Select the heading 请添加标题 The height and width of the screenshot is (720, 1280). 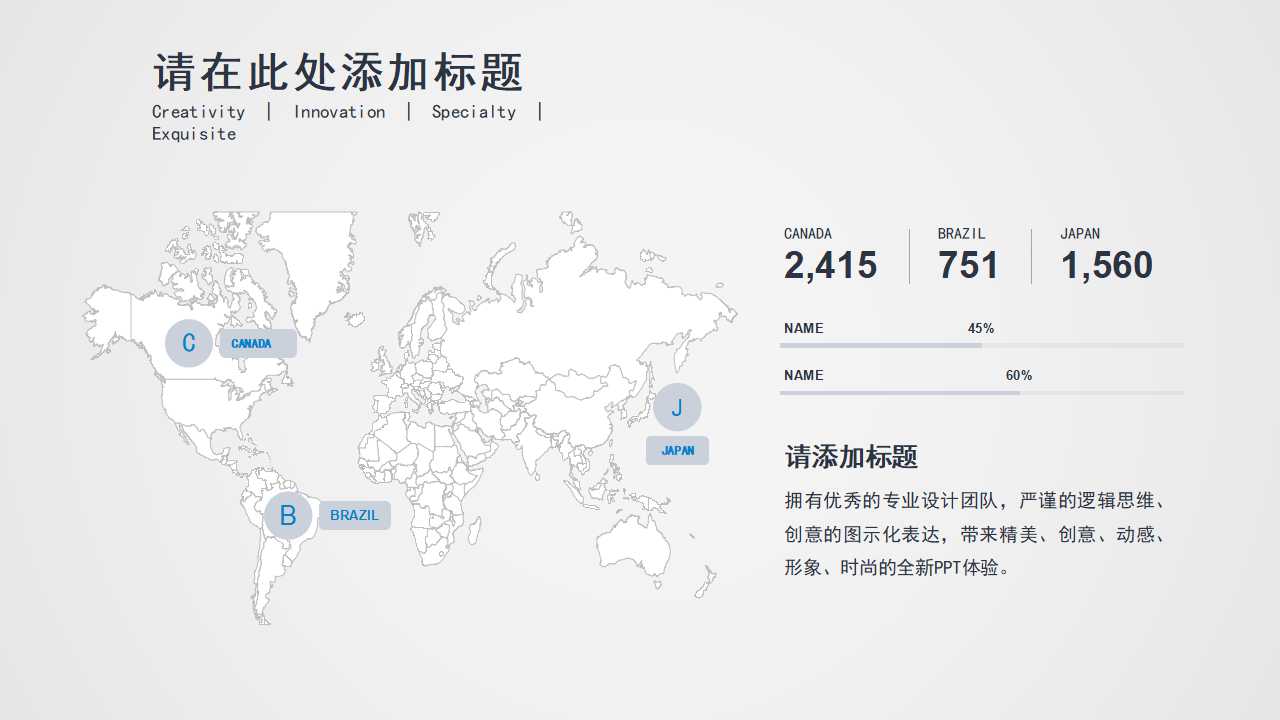point(851,457)
